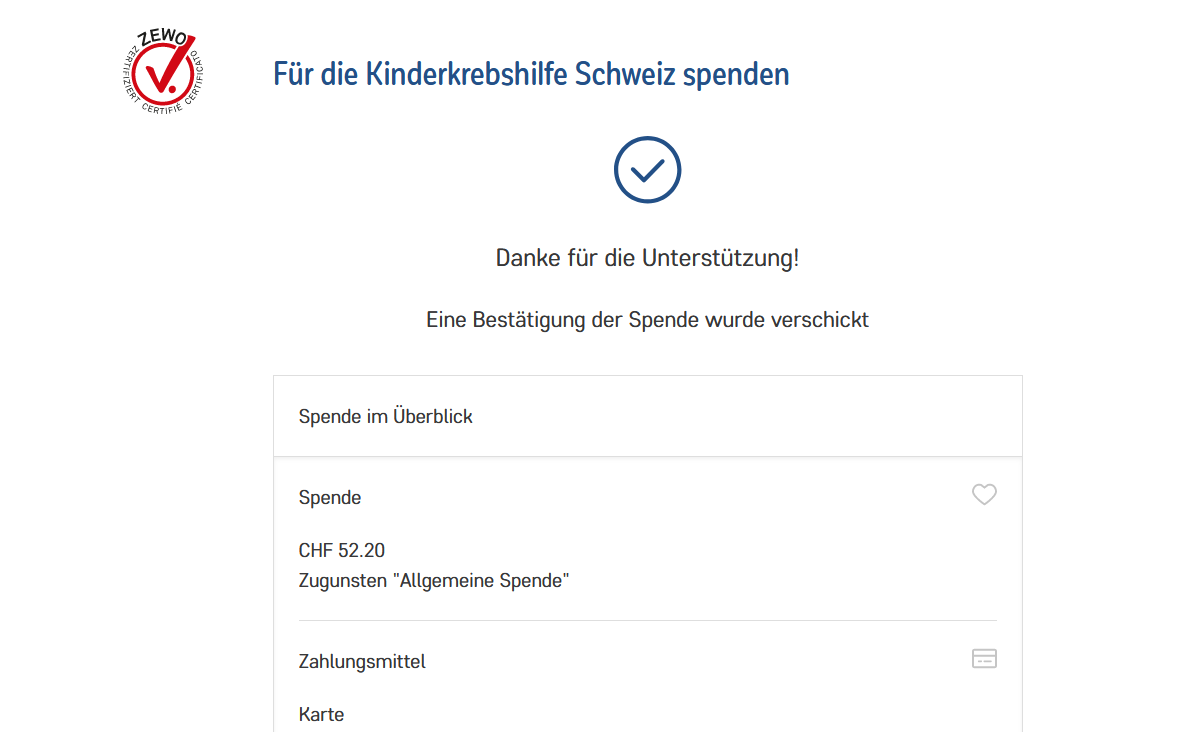This screenshot has width=1188, height=732.
Task: Click the heart icon beside Spende
Action: coord(984,495)
